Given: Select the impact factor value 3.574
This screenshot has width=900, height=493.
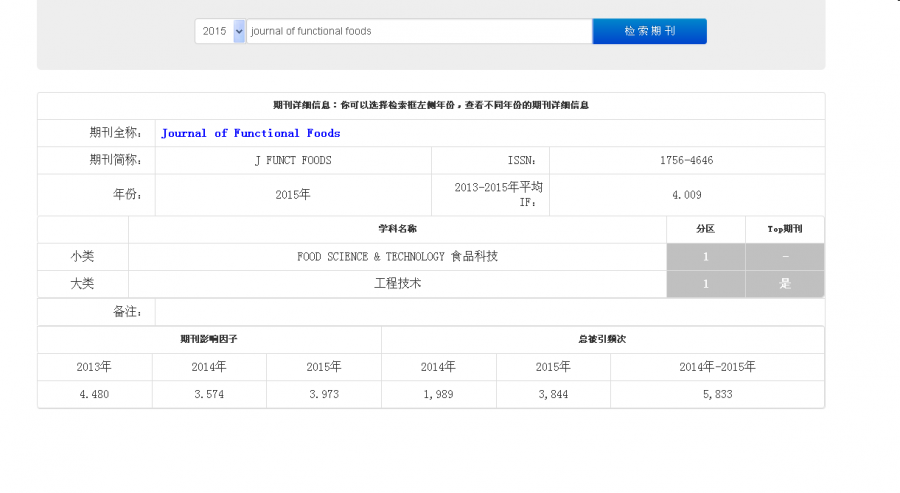Looking at the screenshot, I should coord(209,394).
